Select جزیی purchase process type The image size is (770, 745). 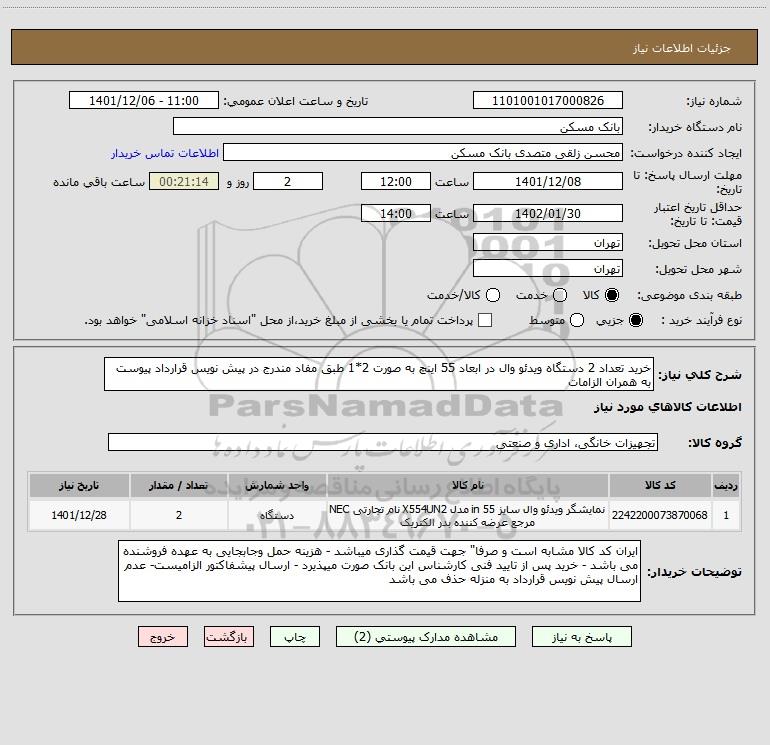[638, 320]
